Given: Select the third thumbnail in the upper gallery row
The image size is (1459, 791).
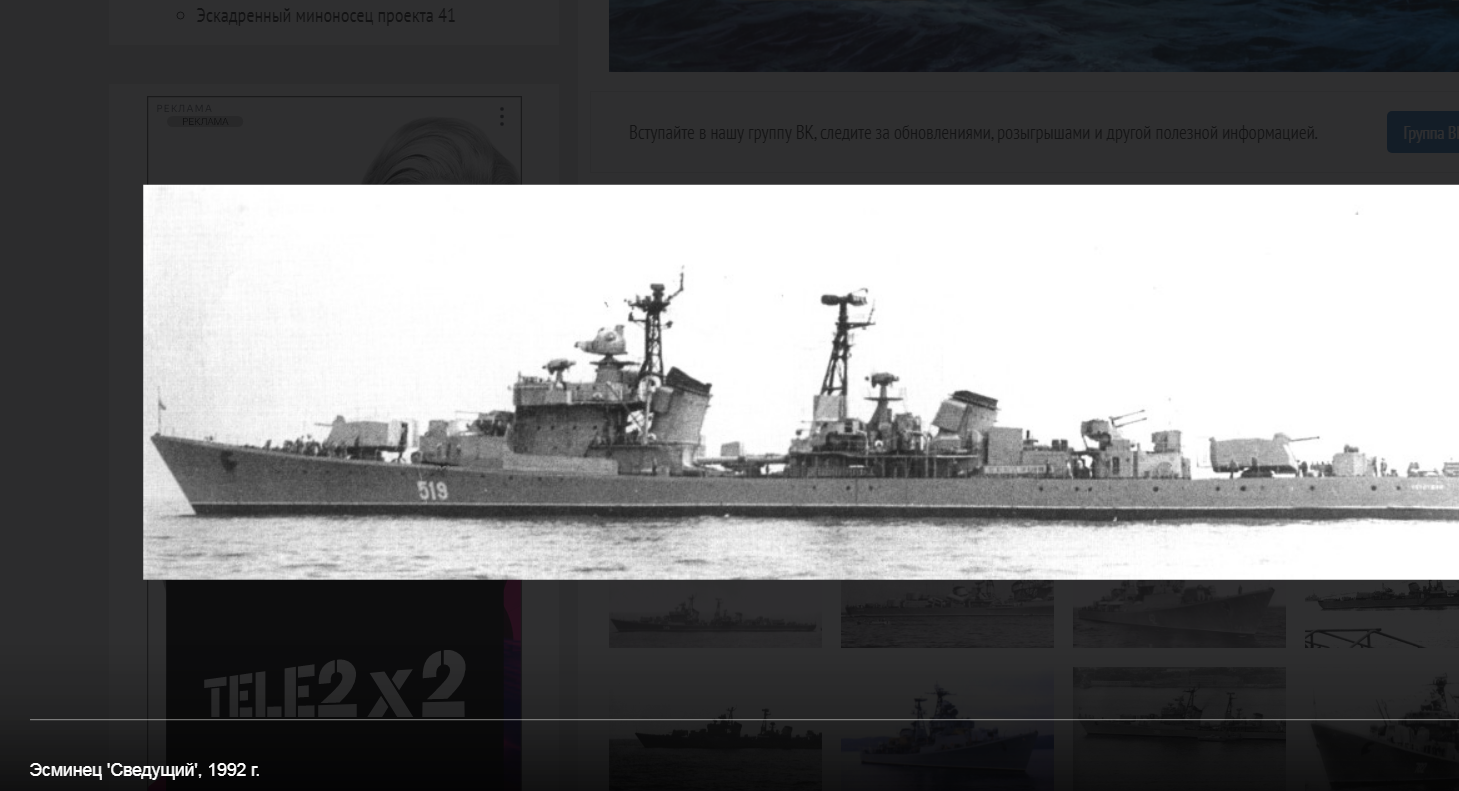Looking at the screenshot, I should [x=1179, y=613].
